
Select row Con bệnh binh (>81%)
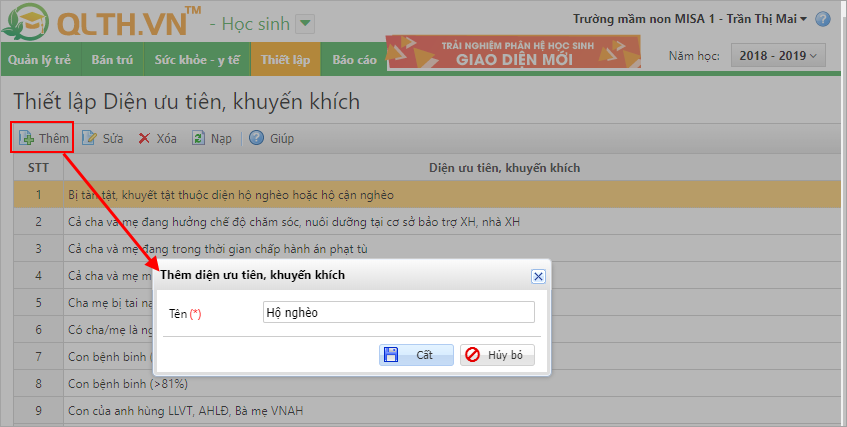tap(427, 384)
